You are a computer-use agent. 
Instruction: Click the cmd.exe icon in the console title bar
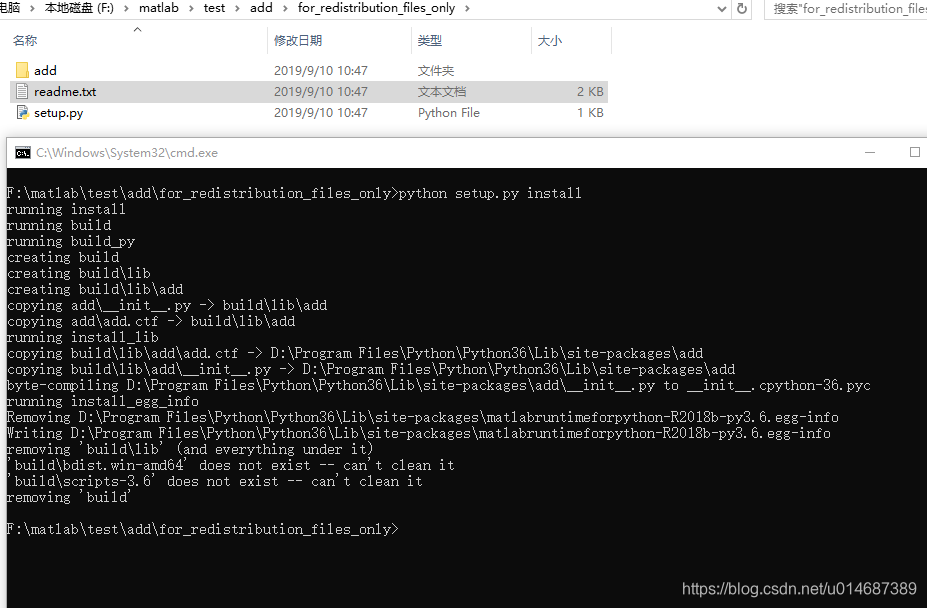click(x=22, y=152)
